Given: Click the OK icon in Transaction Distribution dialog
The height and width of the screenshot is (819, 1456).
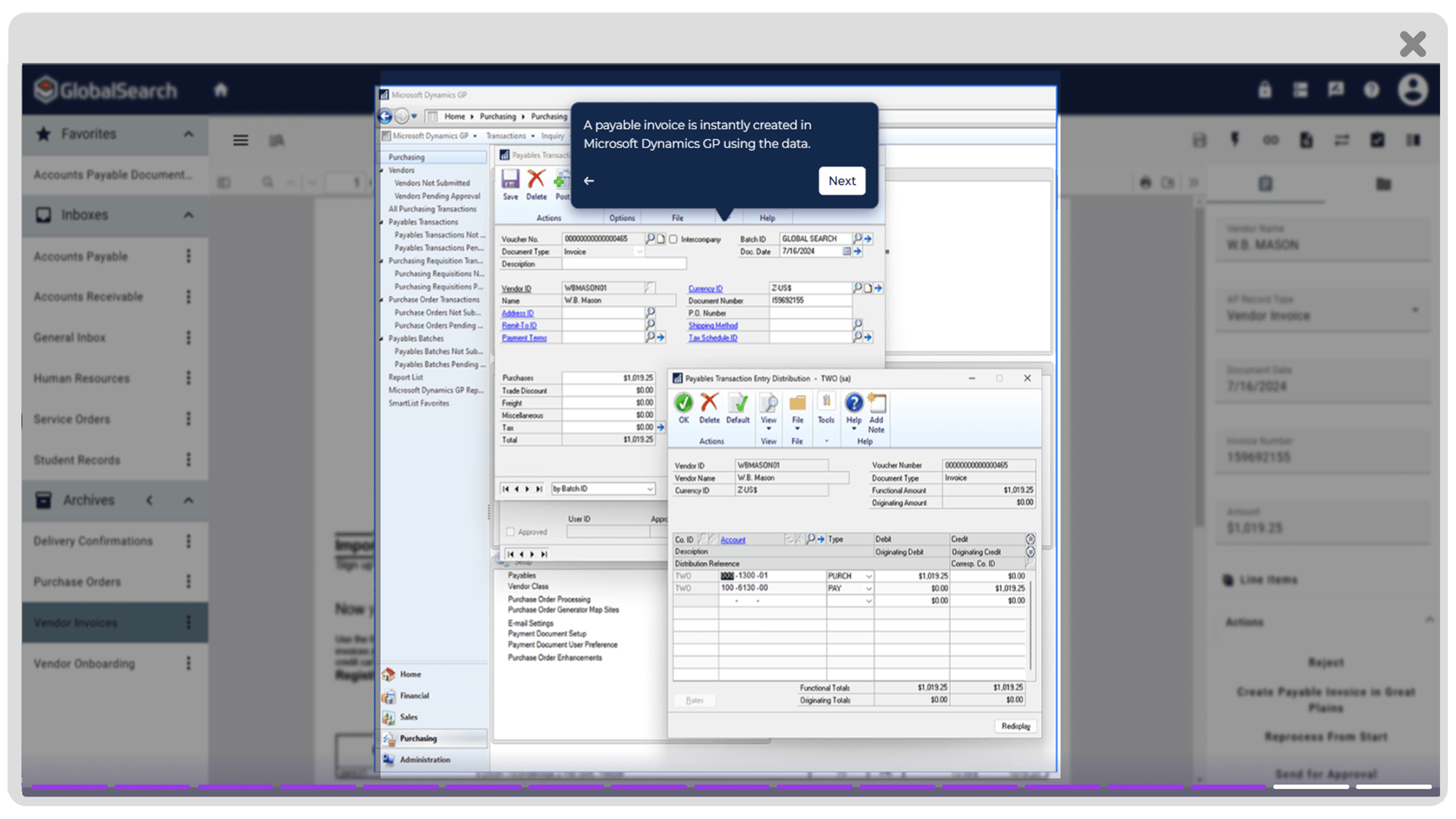Looking at the screenshot, I should coord(684,405).
